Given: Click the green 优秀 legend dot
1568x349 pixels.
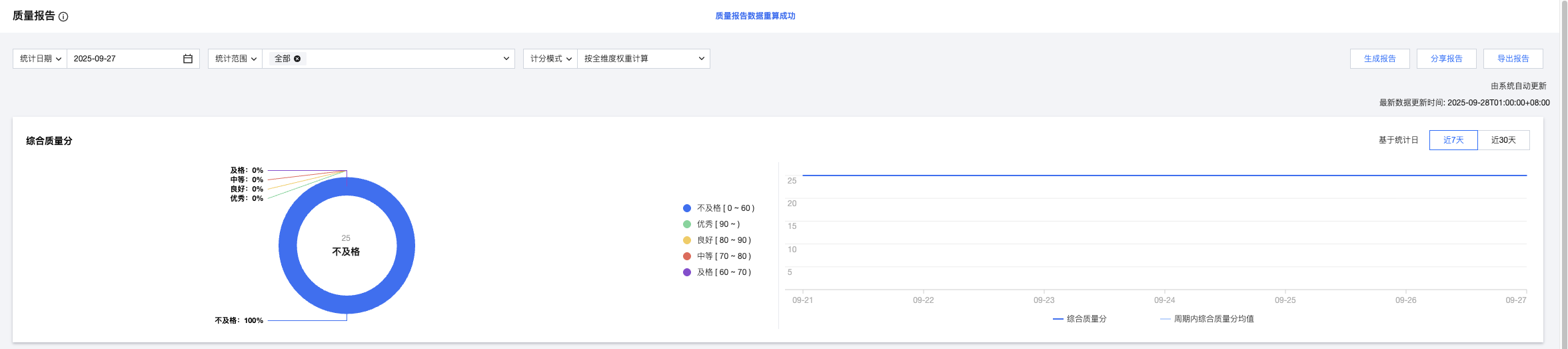Looking at the screenshot, I should (x=687, y=224).
